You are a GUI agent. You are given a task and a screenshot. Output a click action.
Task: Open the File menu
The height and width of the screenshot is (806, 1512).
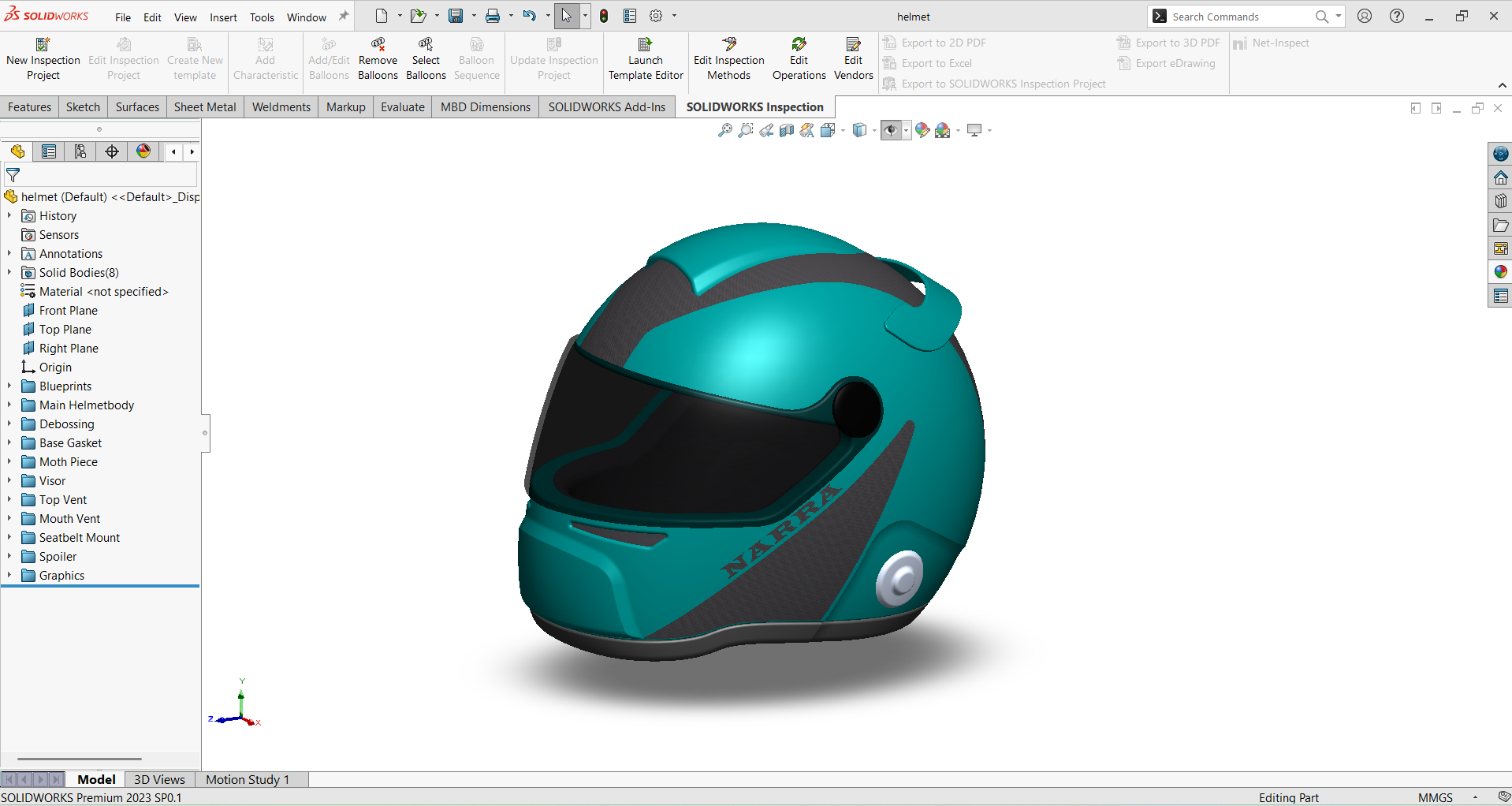(x=123, y=17)
